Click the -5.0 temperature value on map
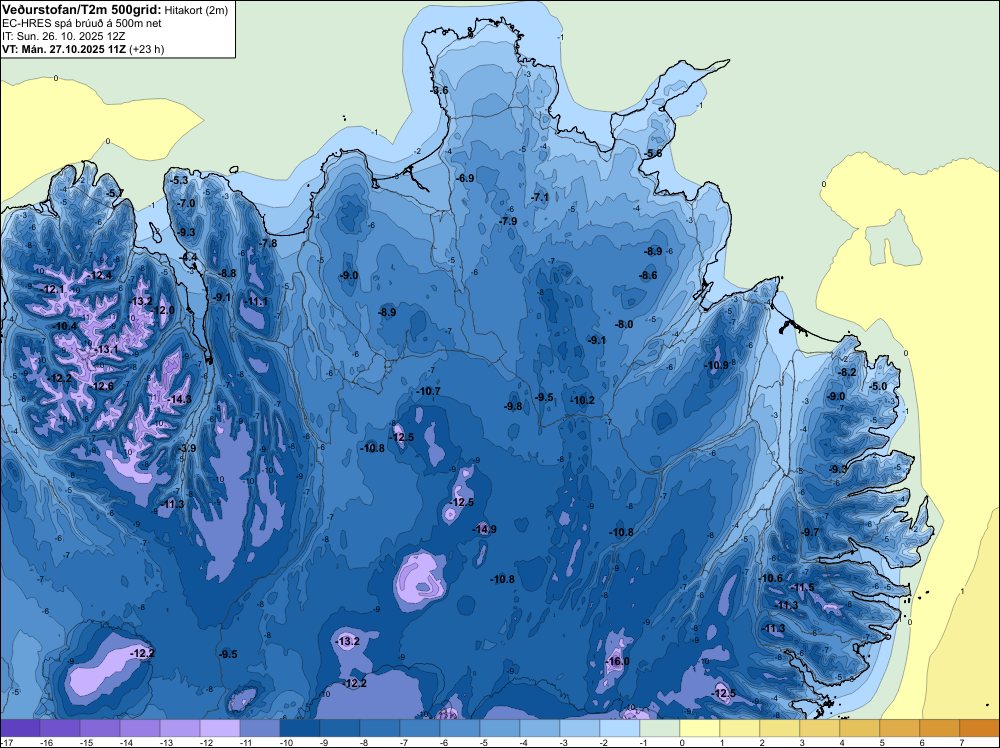 click(878, 386)
